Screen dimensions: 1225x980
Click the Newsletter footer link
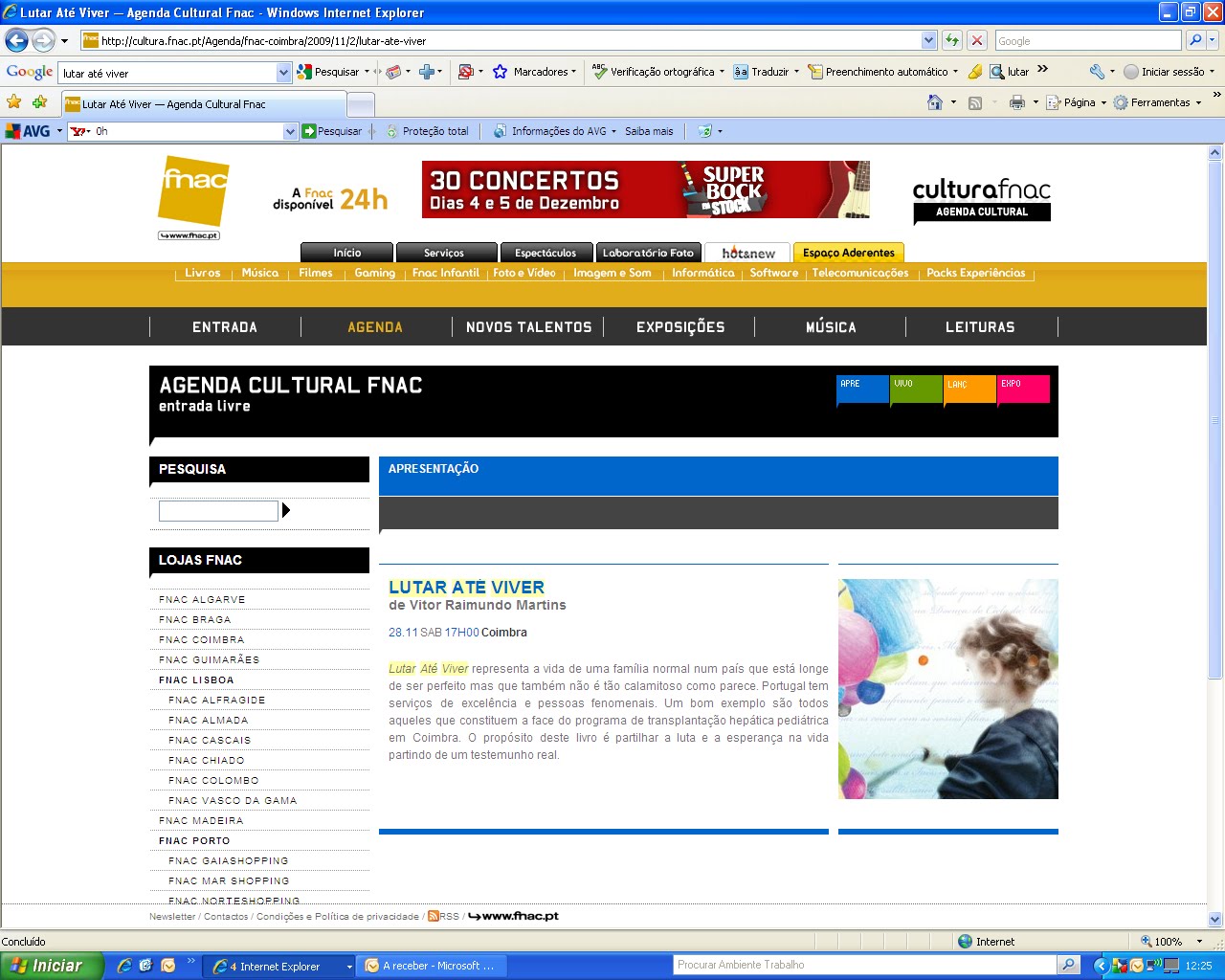tap(172, 916)
